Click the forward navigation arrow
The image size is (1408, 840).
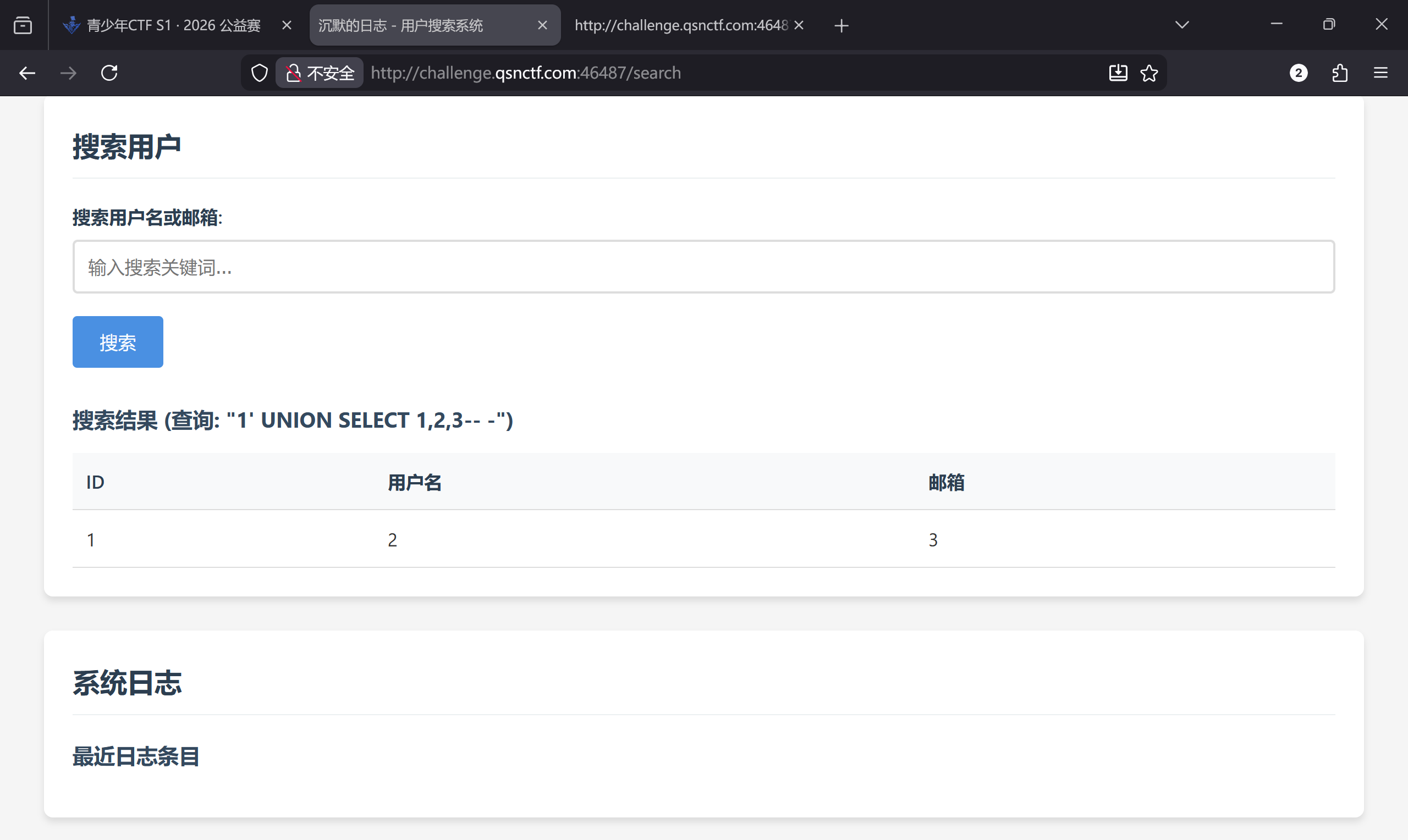68,73
